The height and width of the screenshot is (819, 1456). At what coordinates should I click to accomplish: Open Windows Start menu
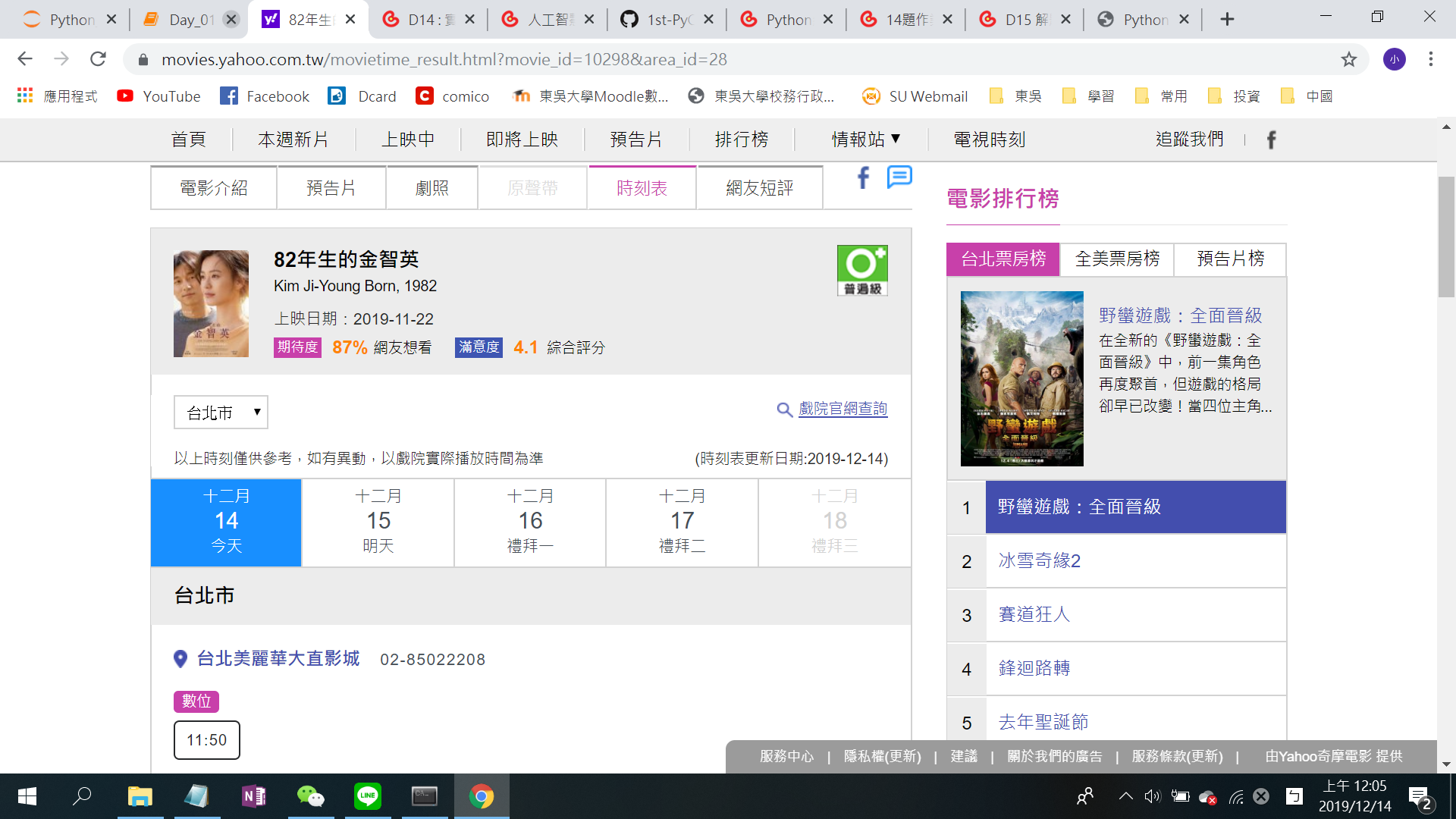(x=27, y=796)
